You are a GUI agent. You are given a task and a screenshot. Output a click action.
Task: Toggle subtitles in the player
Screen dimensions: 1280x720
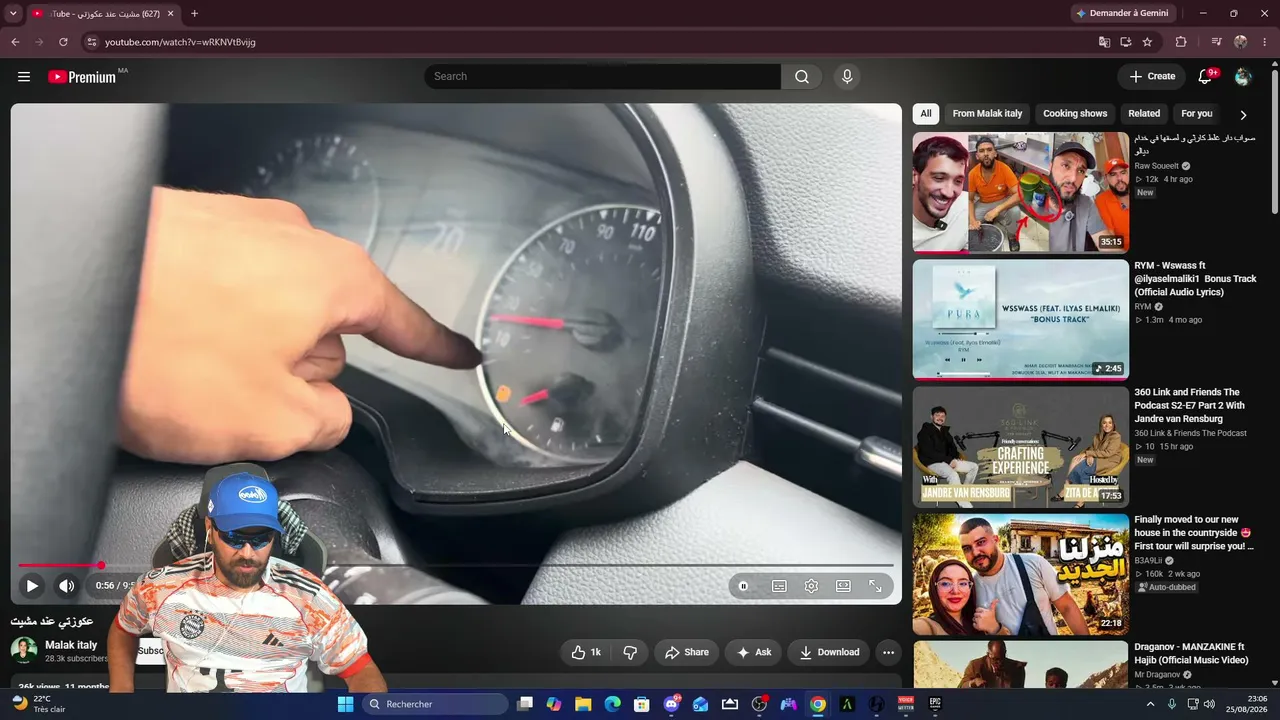(779, 586)
